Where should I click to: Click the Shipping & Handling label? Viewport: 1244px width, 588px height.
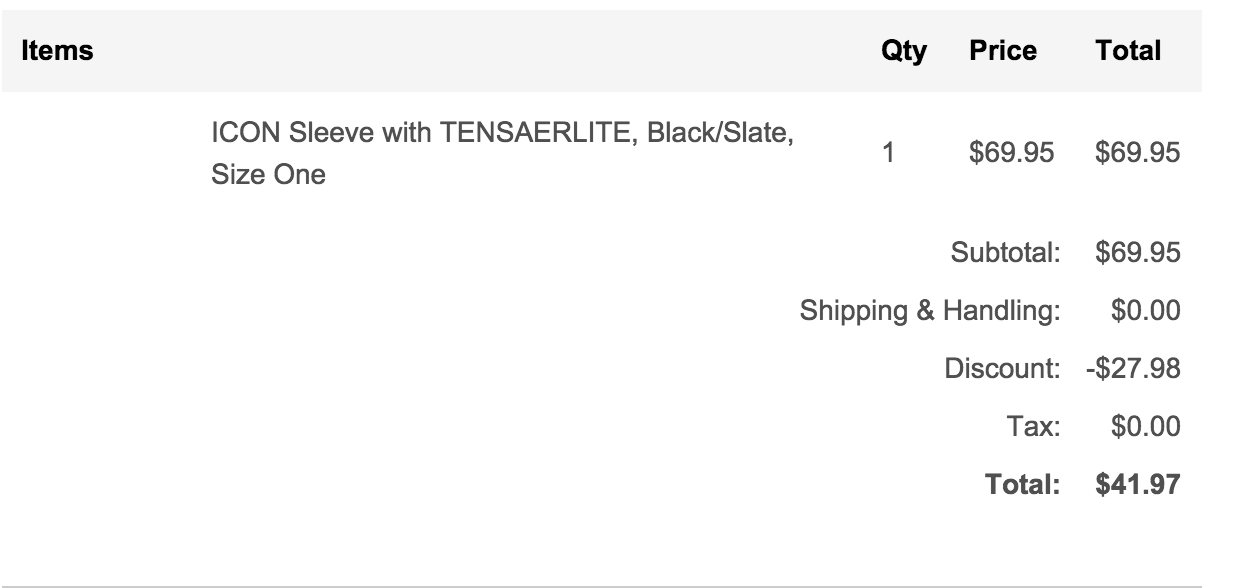tap(929, 312)
